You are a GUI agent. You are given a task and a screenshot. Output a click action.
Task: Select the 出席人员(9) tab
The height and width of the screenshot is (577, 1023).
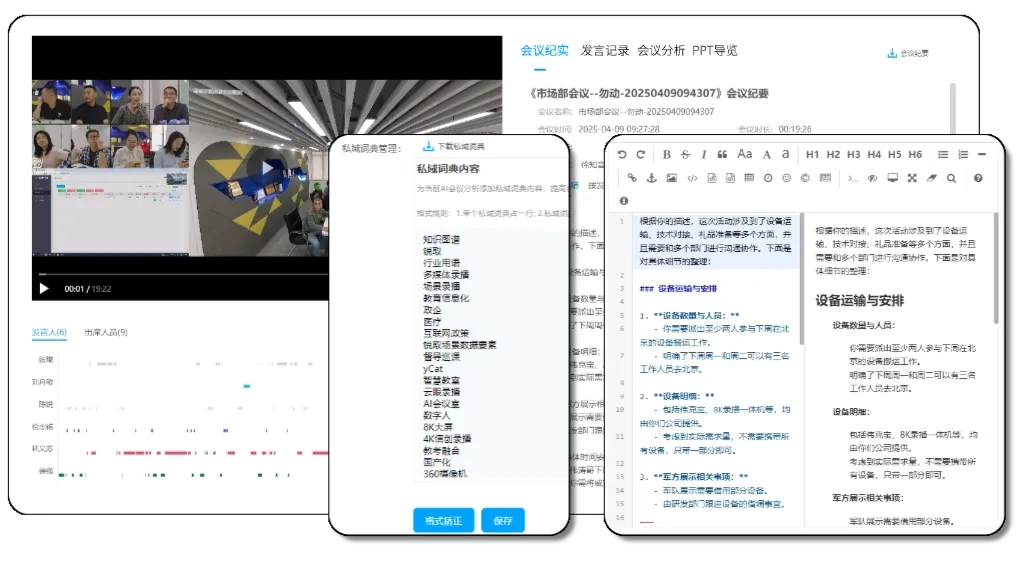coord(105,332)
